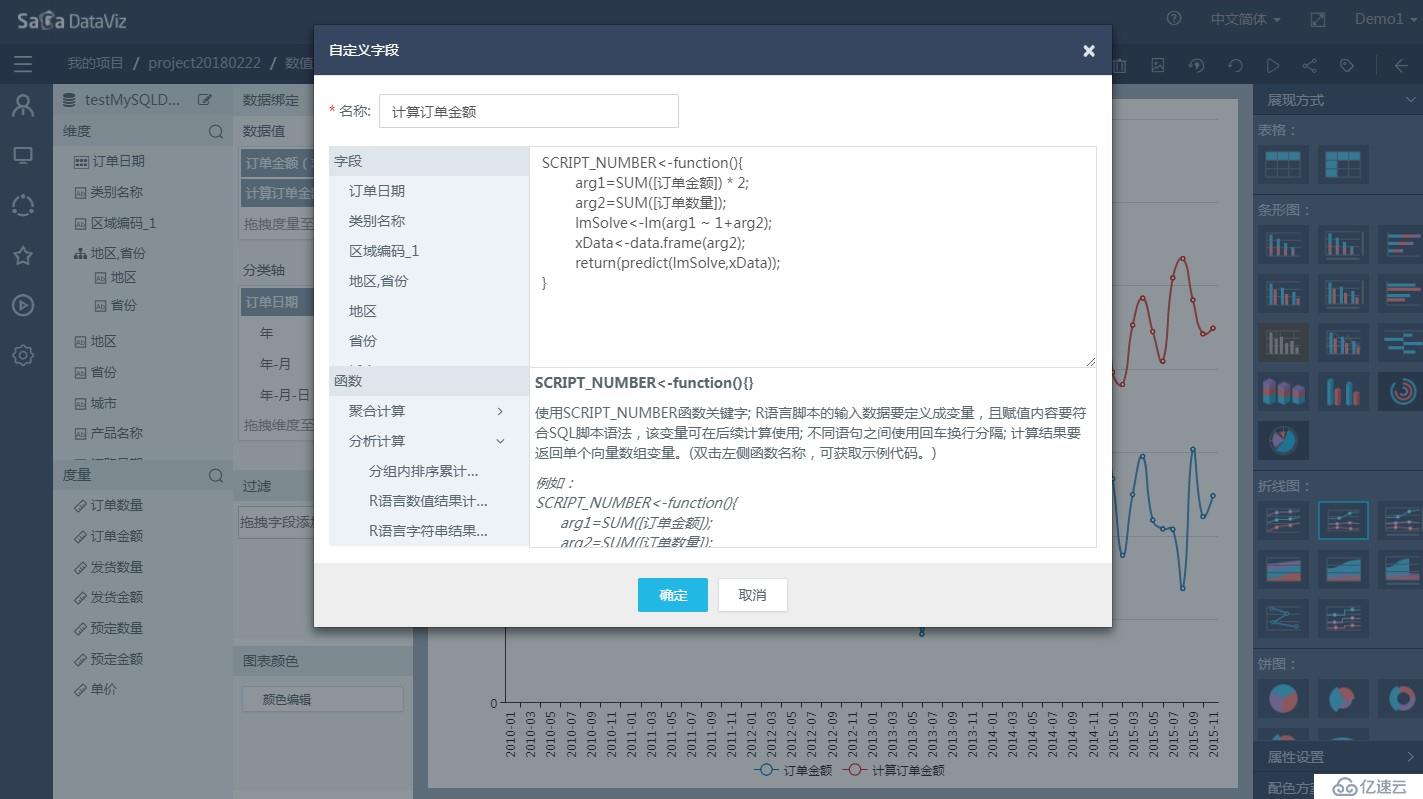Image resolution: width=1423 pixels, height=799 pixels.
Task: Select 订单数量 measure
Action: 117,505
